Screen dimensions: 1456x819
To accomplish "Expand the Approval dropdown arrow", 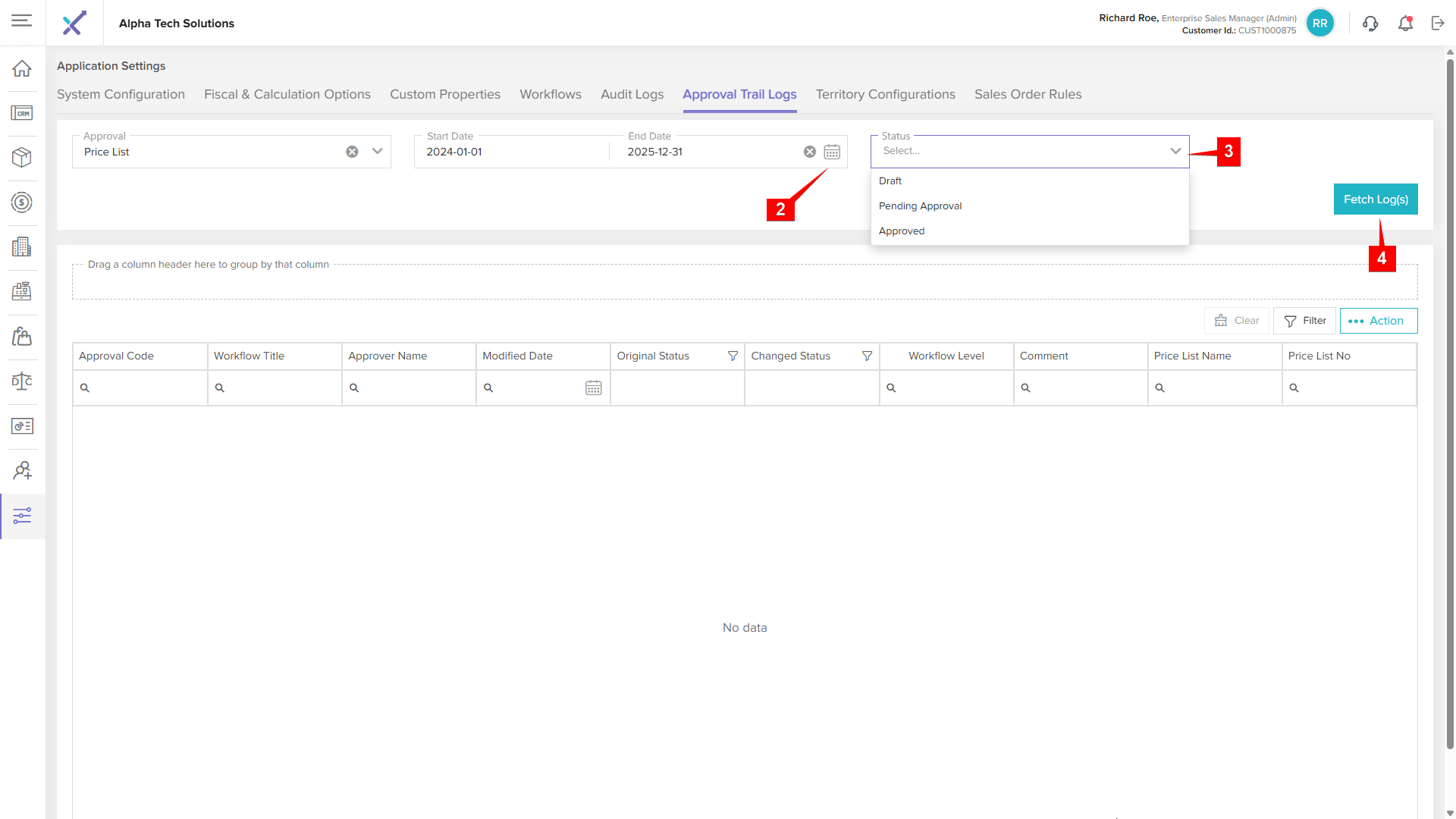I will tap(377, 152).
